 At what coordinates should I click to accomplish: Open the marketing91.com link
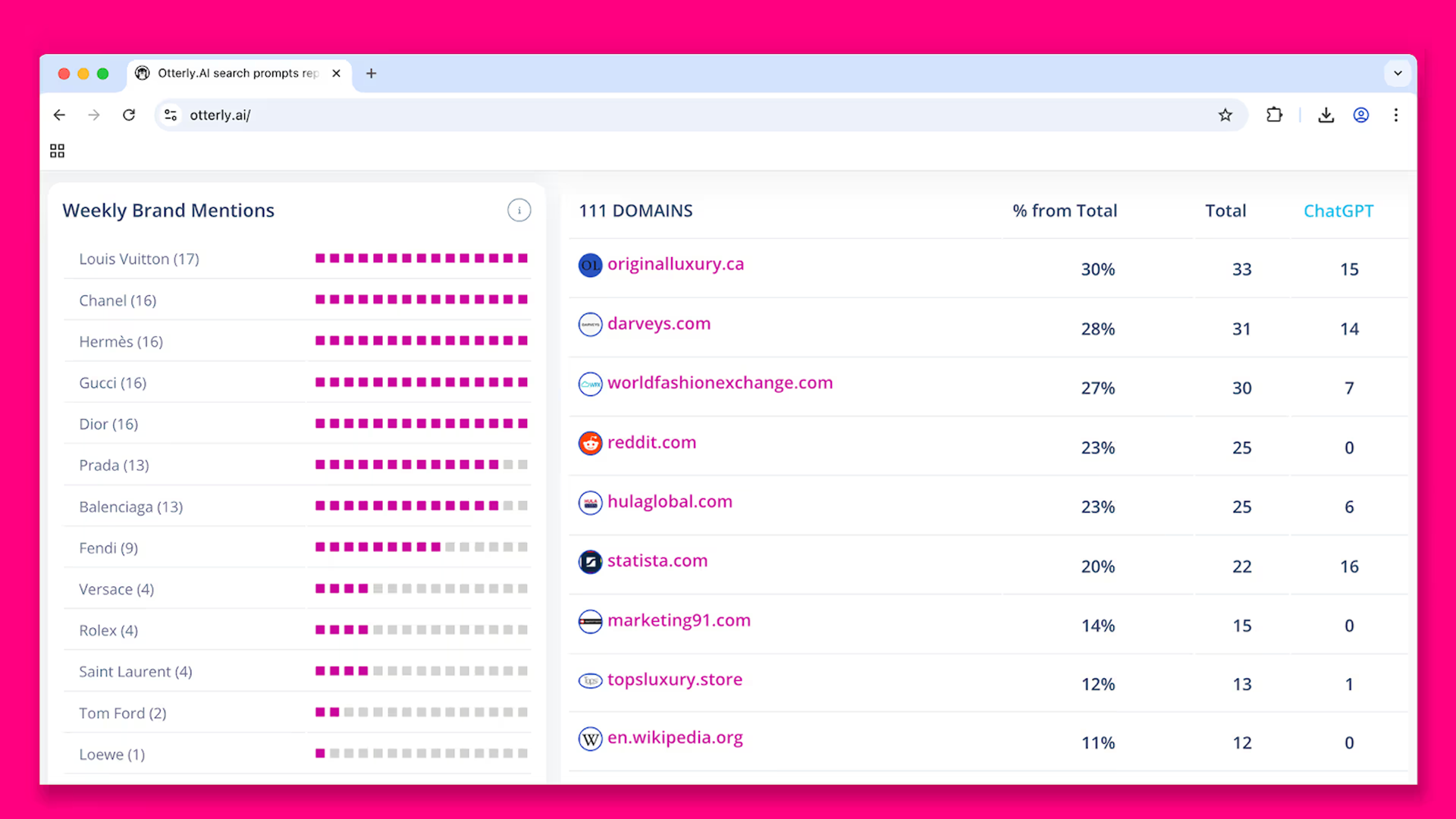coord(679,620)
